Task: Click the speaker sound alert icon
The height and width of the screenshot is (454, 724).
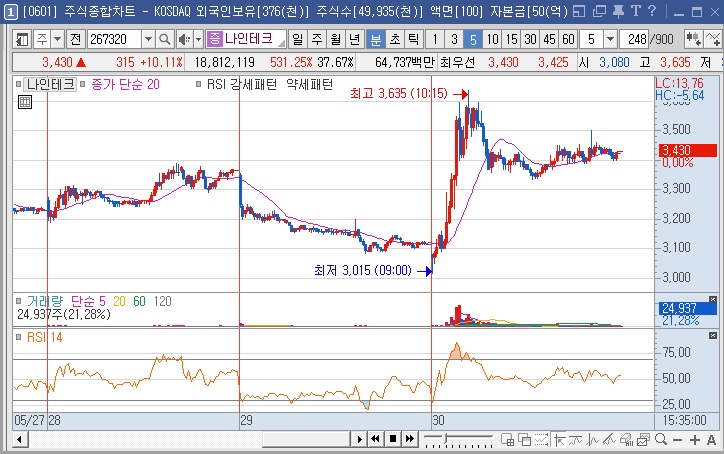Action: click(x=184, y=40)
